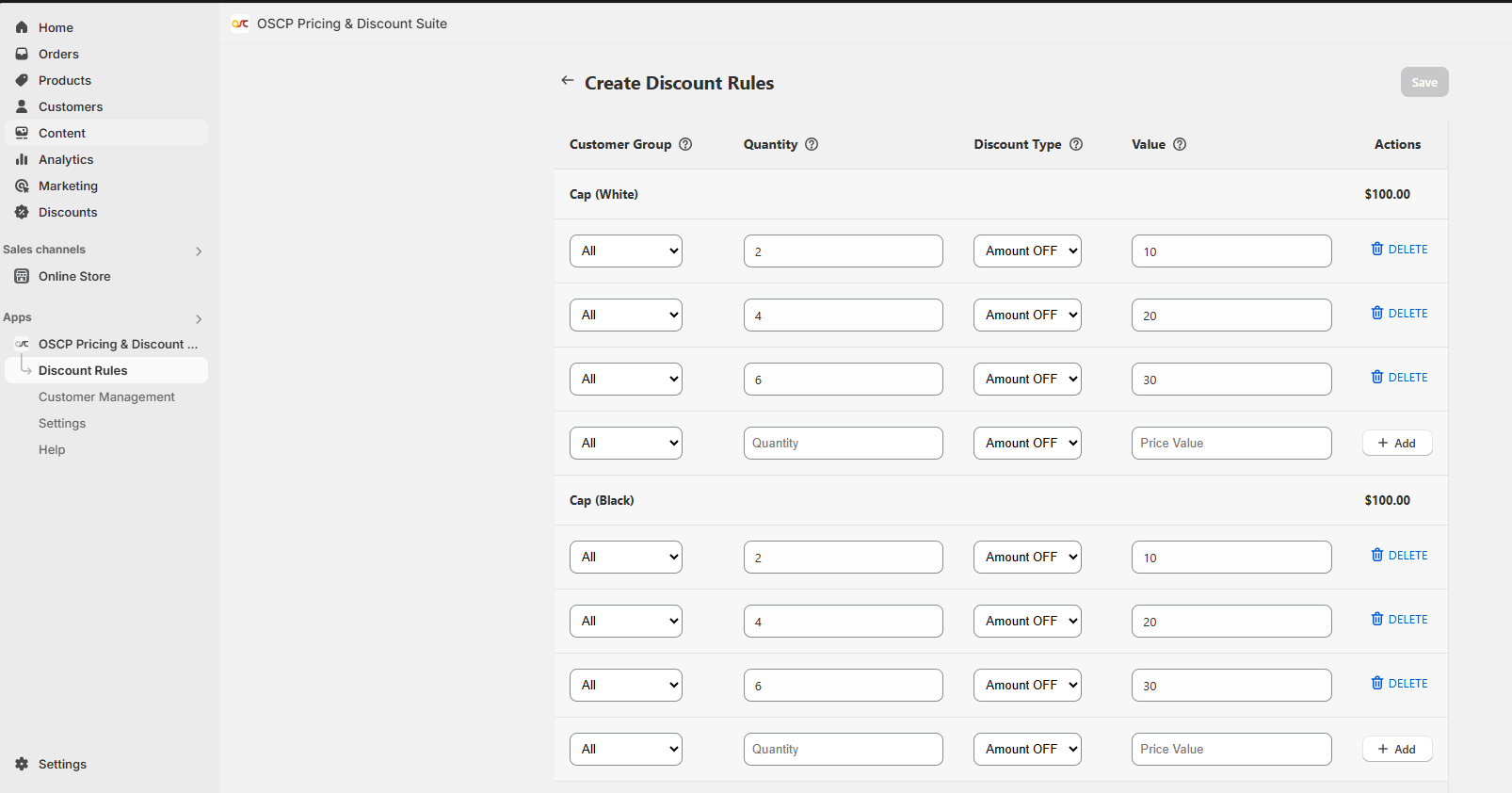Open Customer Management in sidebar
This screenshot has width=1512, height=793.
(x=106, y=397)
